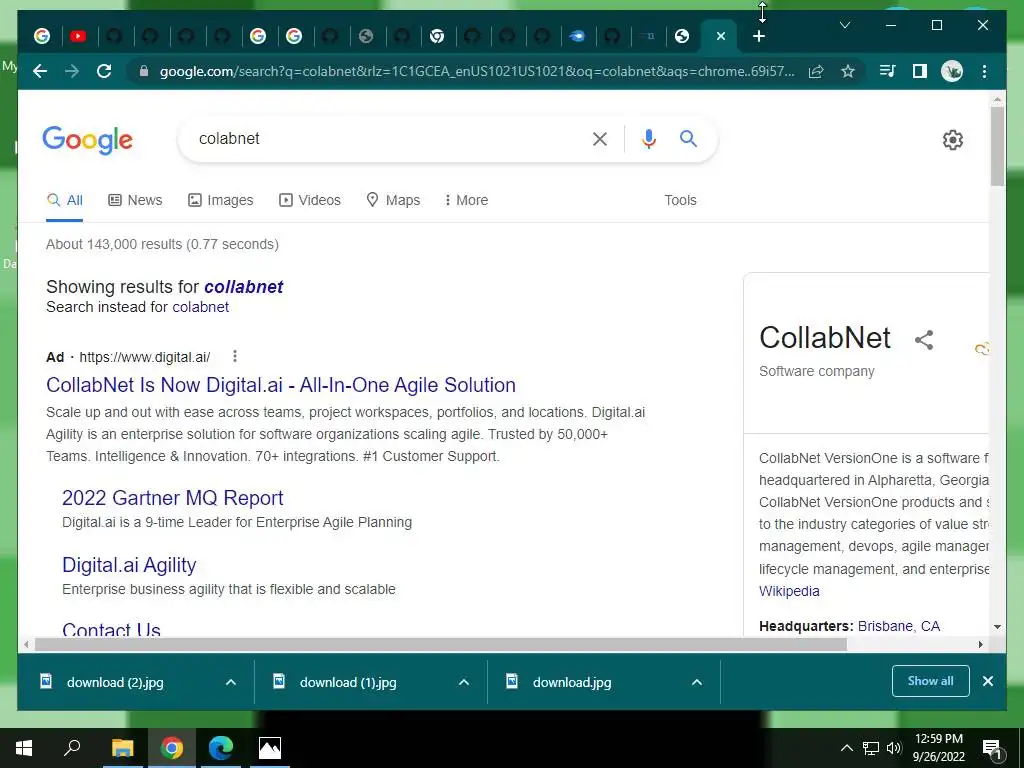
Task: Open Microsoft Edge from taskbar
Action: 221,747
